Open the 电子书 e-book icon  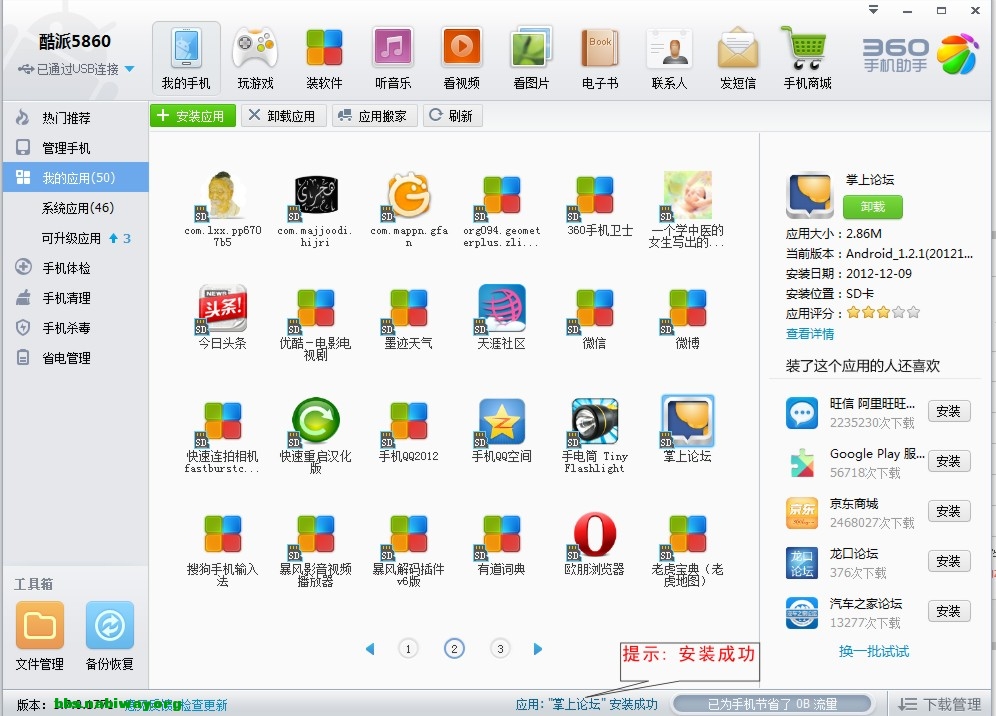tap(600, 50)
